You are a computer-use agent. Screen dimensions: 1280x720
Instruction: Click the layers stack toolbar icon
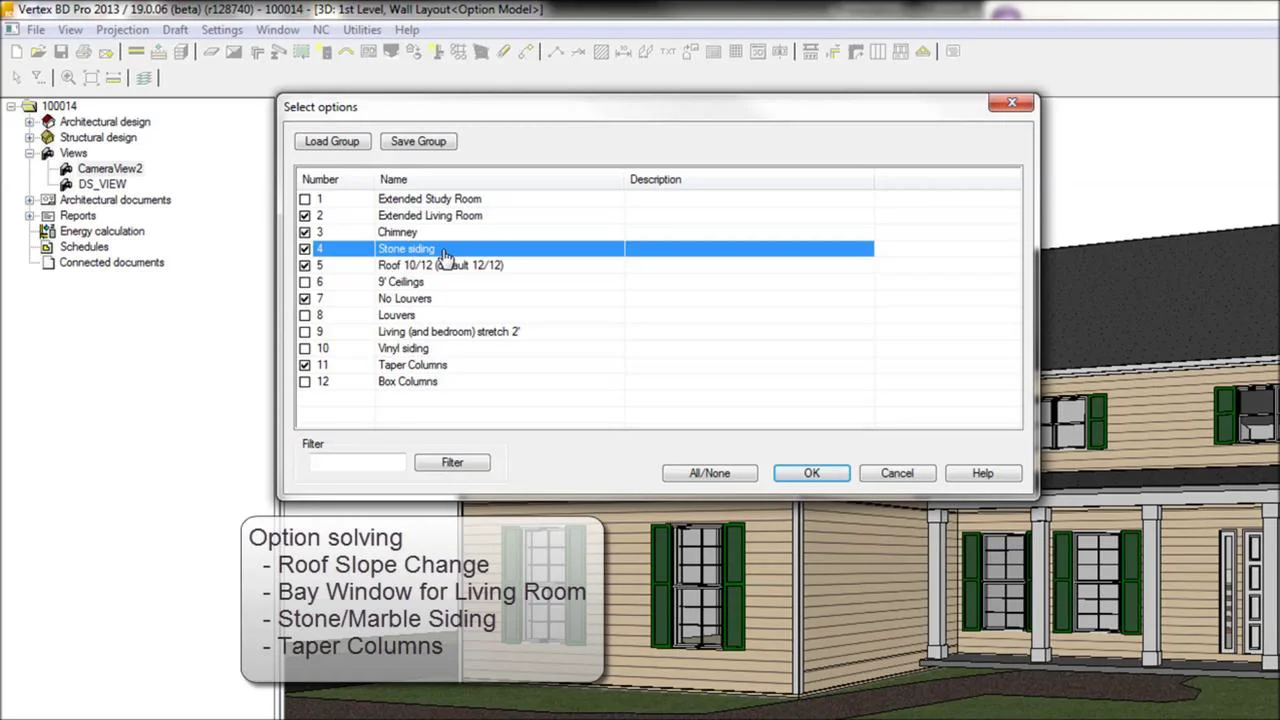144,77
